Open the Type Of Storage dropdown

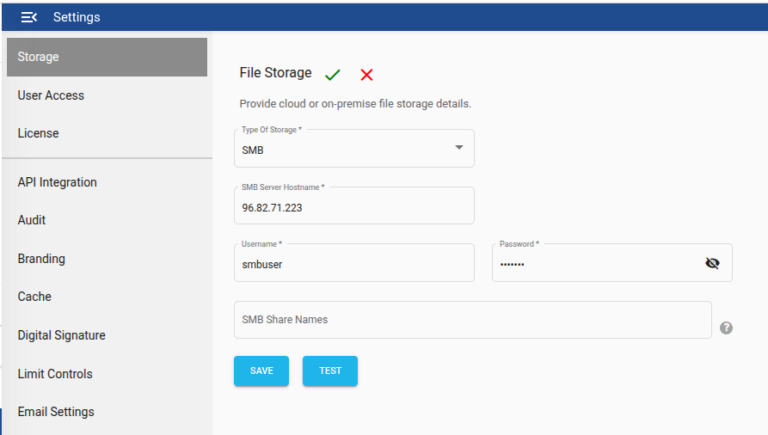tap(354, 149)
